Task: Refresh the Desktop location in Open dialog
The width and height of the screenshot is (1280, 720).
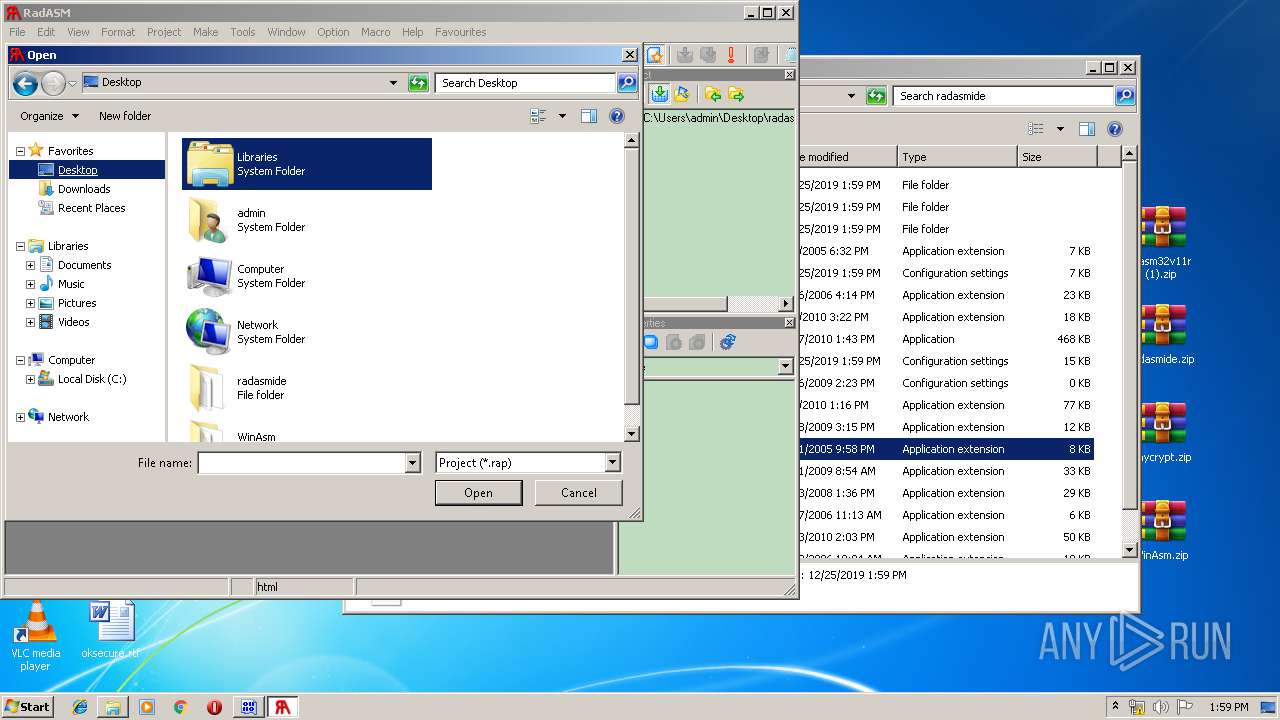Action: [x=419, y=83]
